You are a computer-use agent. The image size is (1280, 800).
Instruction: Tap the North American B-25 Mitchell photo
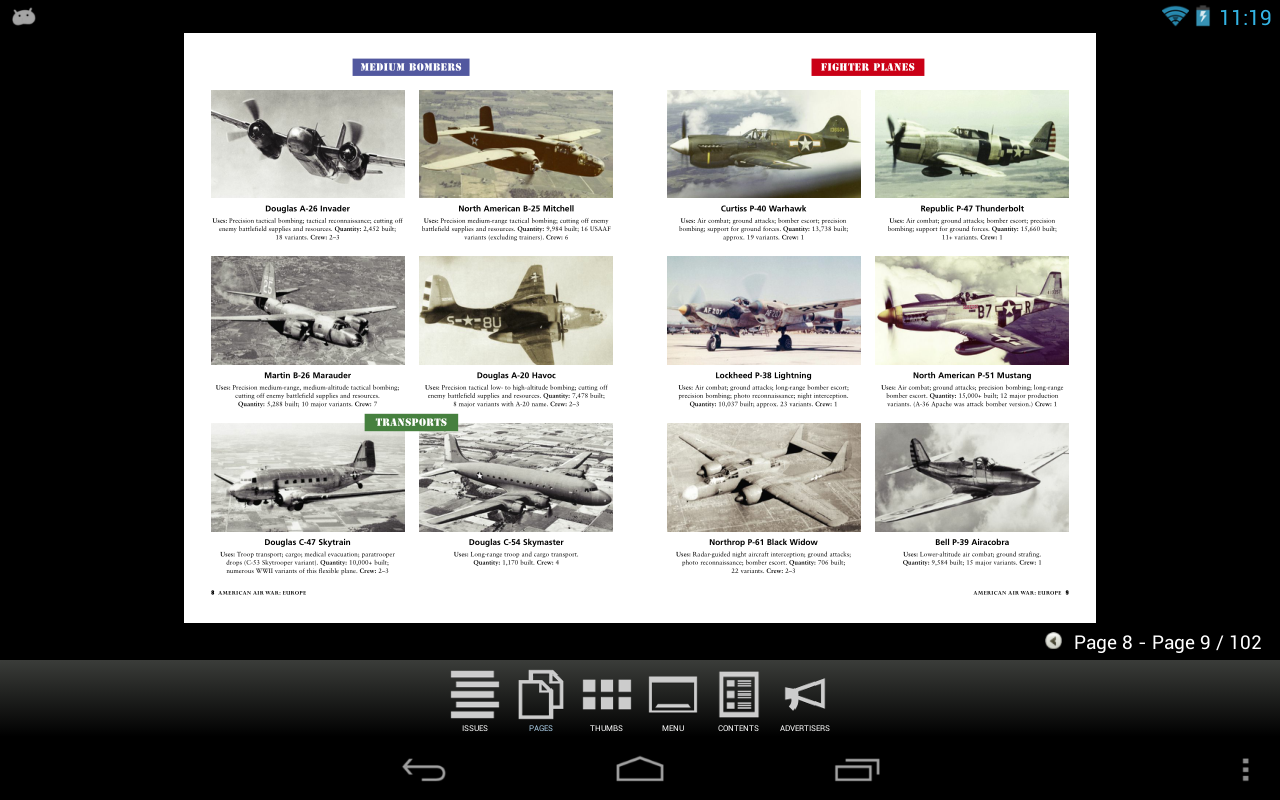coord(516,144)
